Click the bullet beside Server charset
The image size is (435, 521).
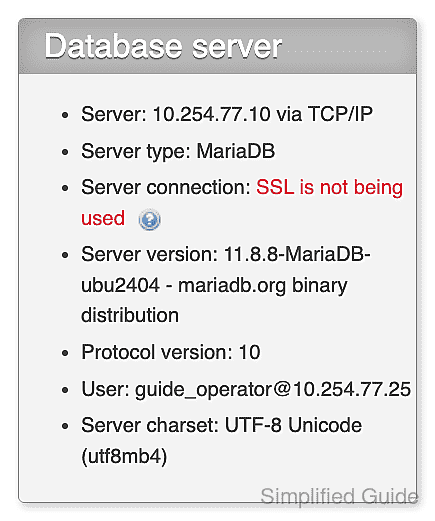[x=65, y=426]
